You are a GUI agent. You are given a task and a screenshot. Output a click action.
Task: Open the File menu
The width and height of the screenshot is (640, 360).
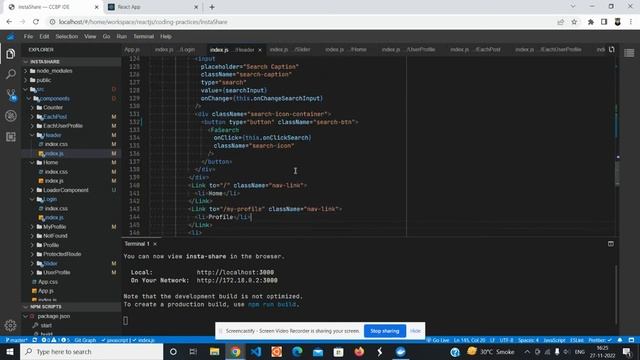point(28,36)
